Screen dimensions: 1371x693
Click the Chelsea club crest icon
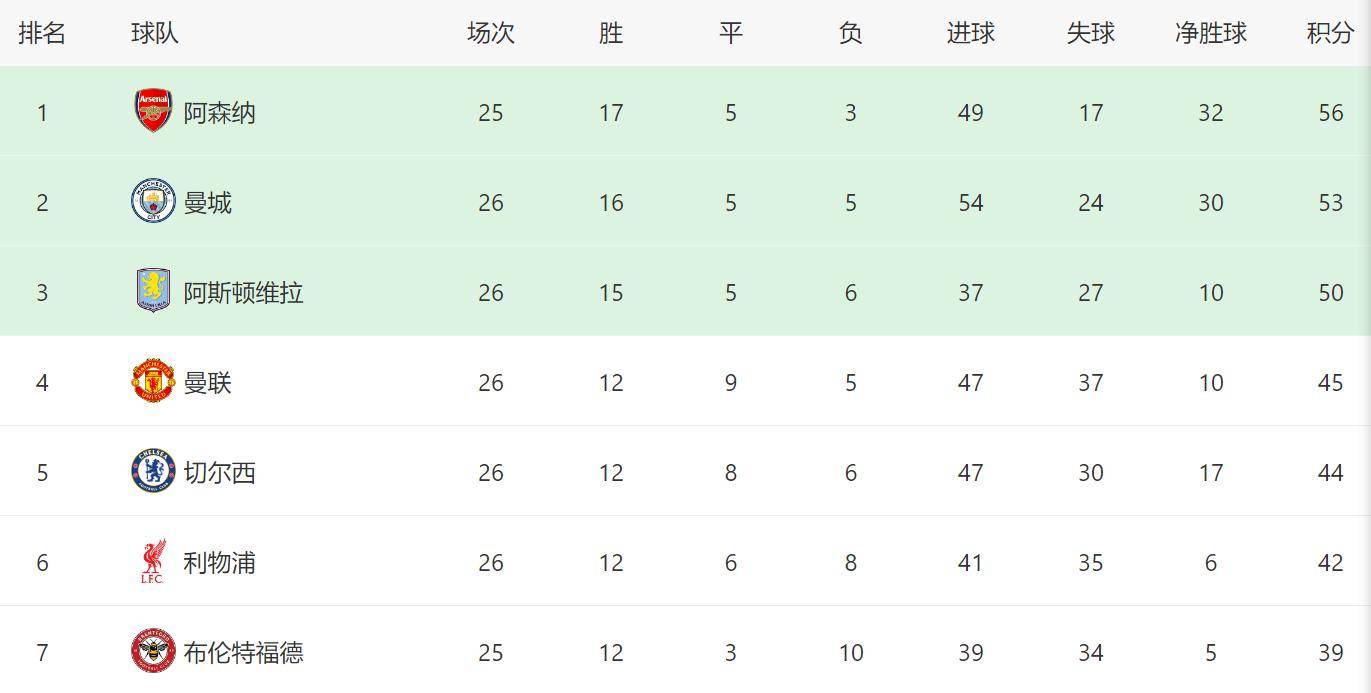coord(153,471)
